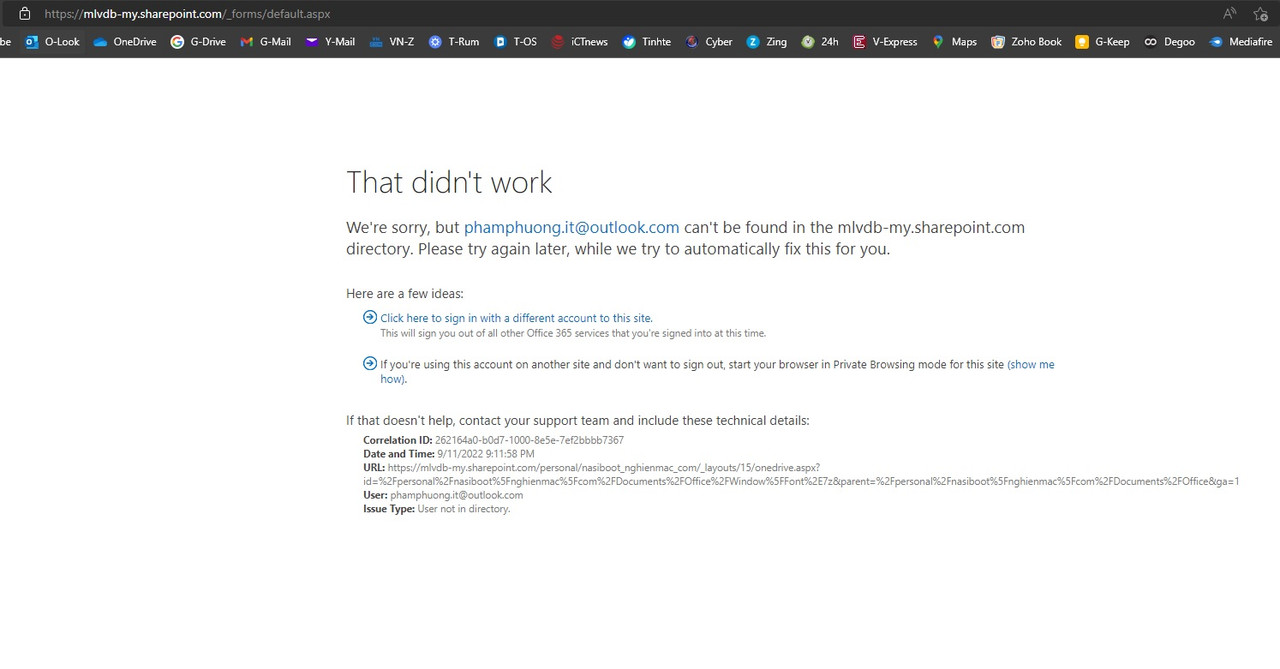Click the User value in technical details
1280x669 pixels.
456,495
